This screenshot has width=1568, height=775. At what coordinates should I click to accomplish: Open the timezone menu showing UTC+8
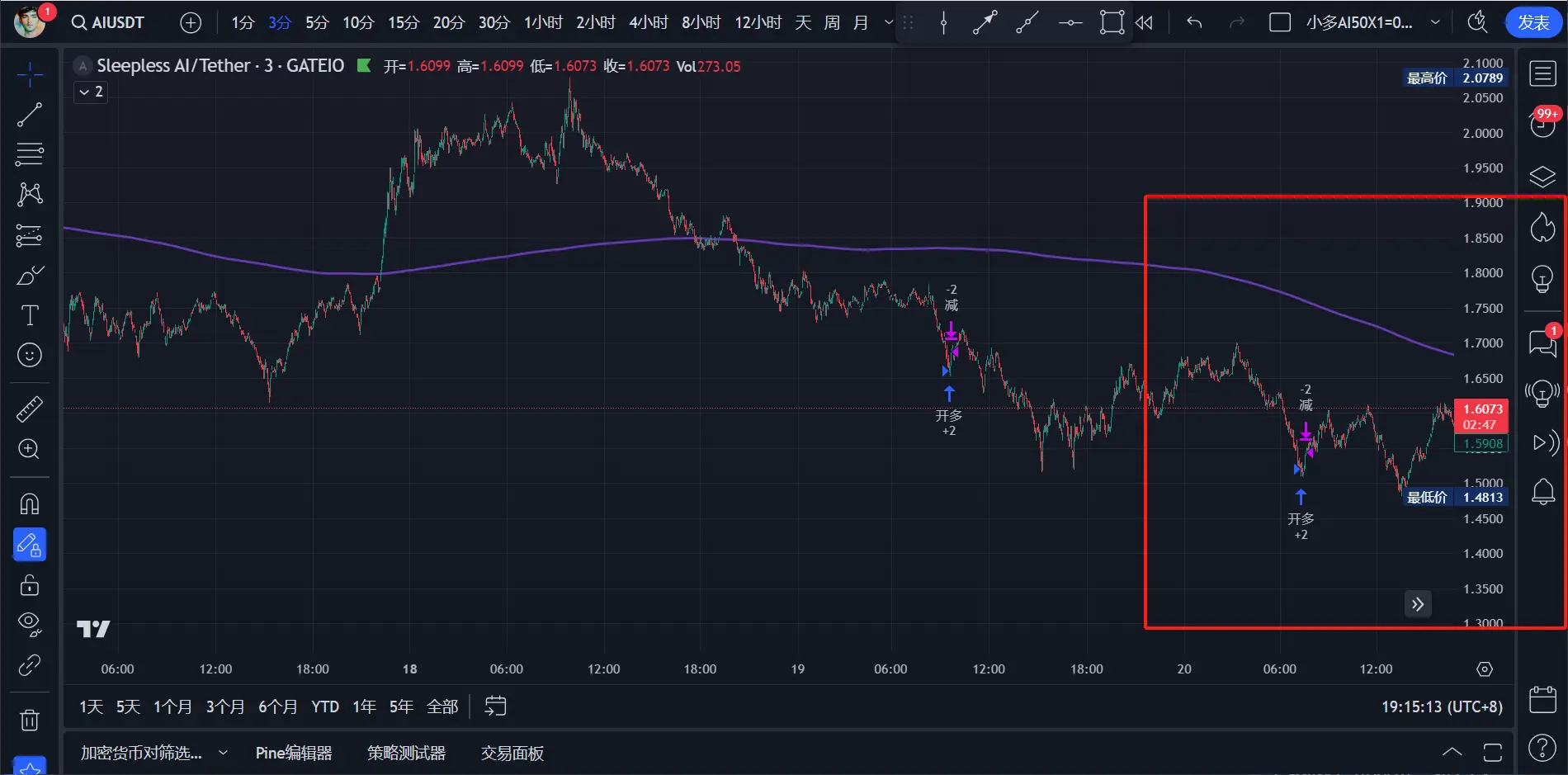pyautogui.click(x=1442, y=706)
